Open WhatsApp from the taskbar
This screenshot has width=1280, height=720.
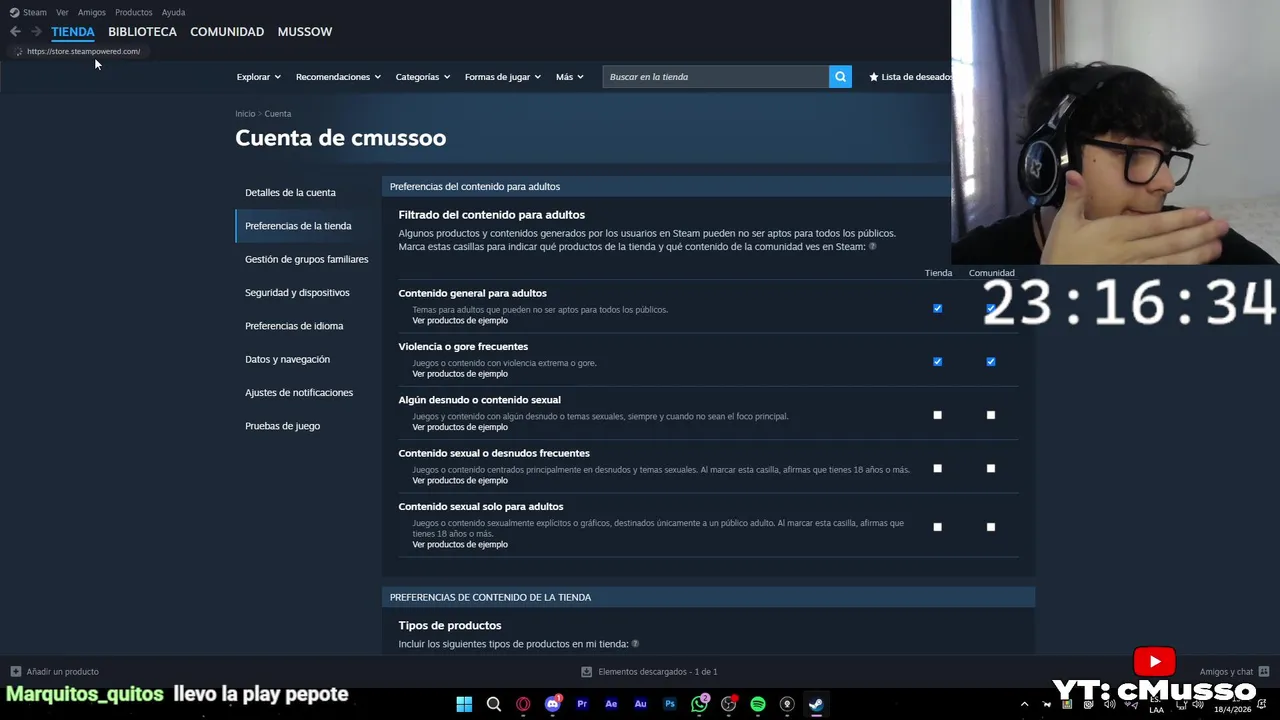pyautogui.click(x=699, y=704)
